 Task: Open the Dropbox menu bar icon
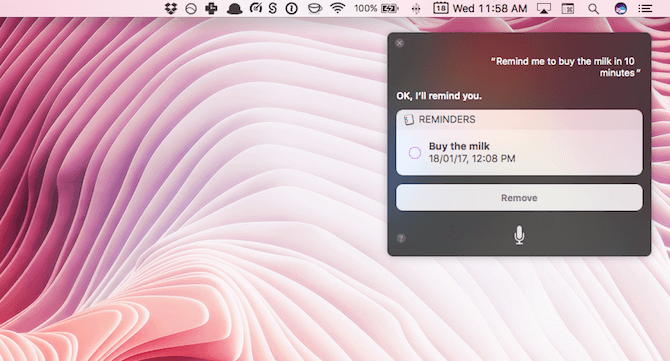click(x=171, y=8)
